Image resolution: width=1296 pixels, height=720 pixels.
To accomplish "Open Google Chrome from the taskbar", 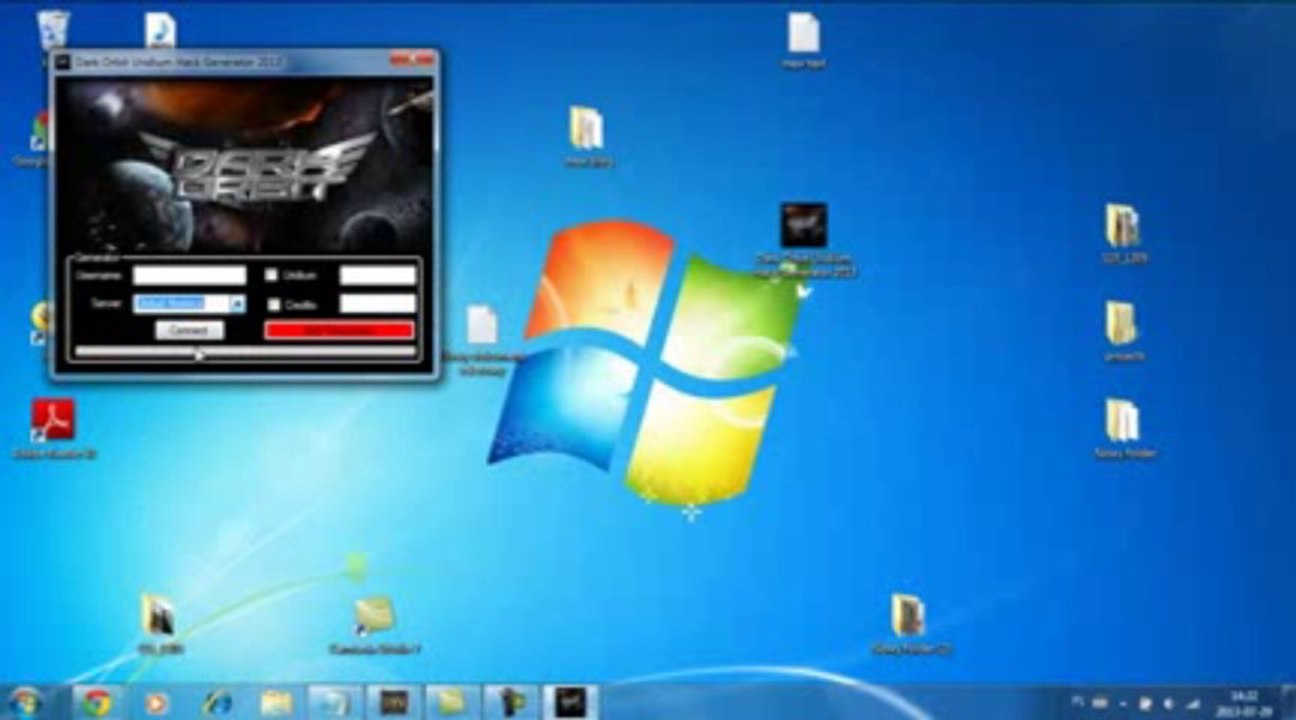I will pyautogui.click(x=97, y=702).
